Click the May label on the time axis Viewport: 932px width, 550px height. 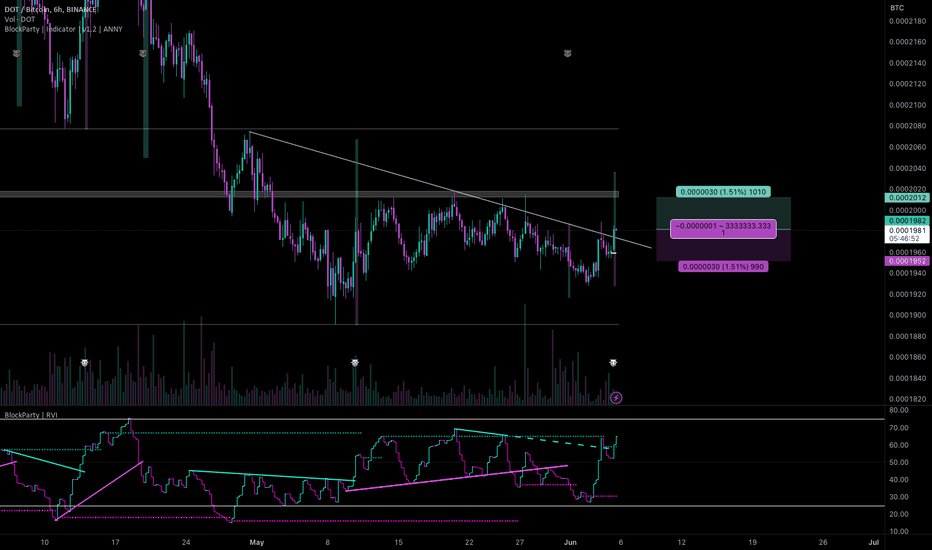257,542
